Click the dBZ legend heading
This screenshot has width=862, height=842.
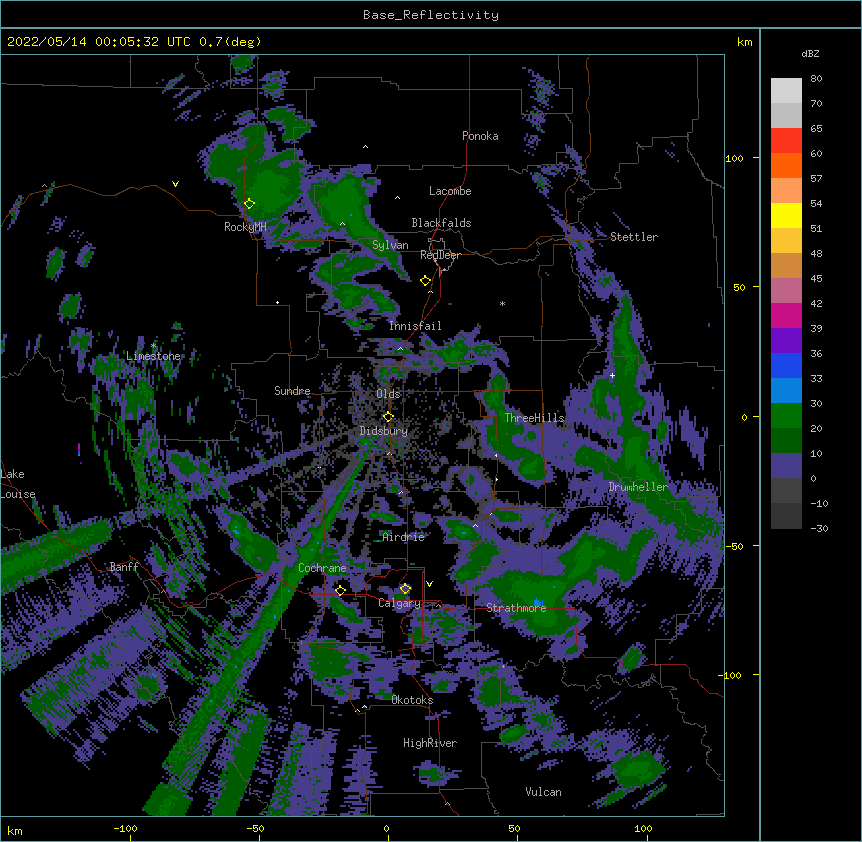tap(810, 54)
